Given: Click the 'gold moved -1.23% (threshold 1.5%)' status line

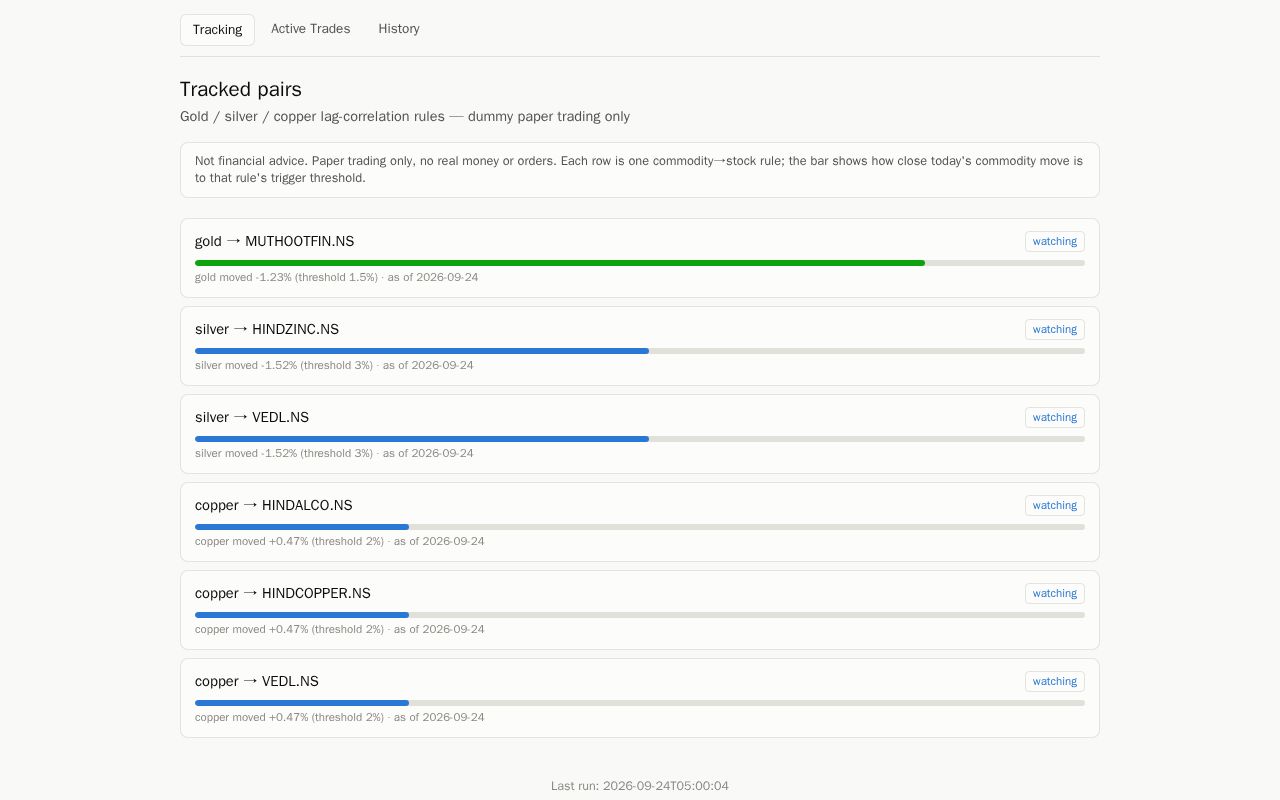Looking at the screenshot, I should coord(337,277).
